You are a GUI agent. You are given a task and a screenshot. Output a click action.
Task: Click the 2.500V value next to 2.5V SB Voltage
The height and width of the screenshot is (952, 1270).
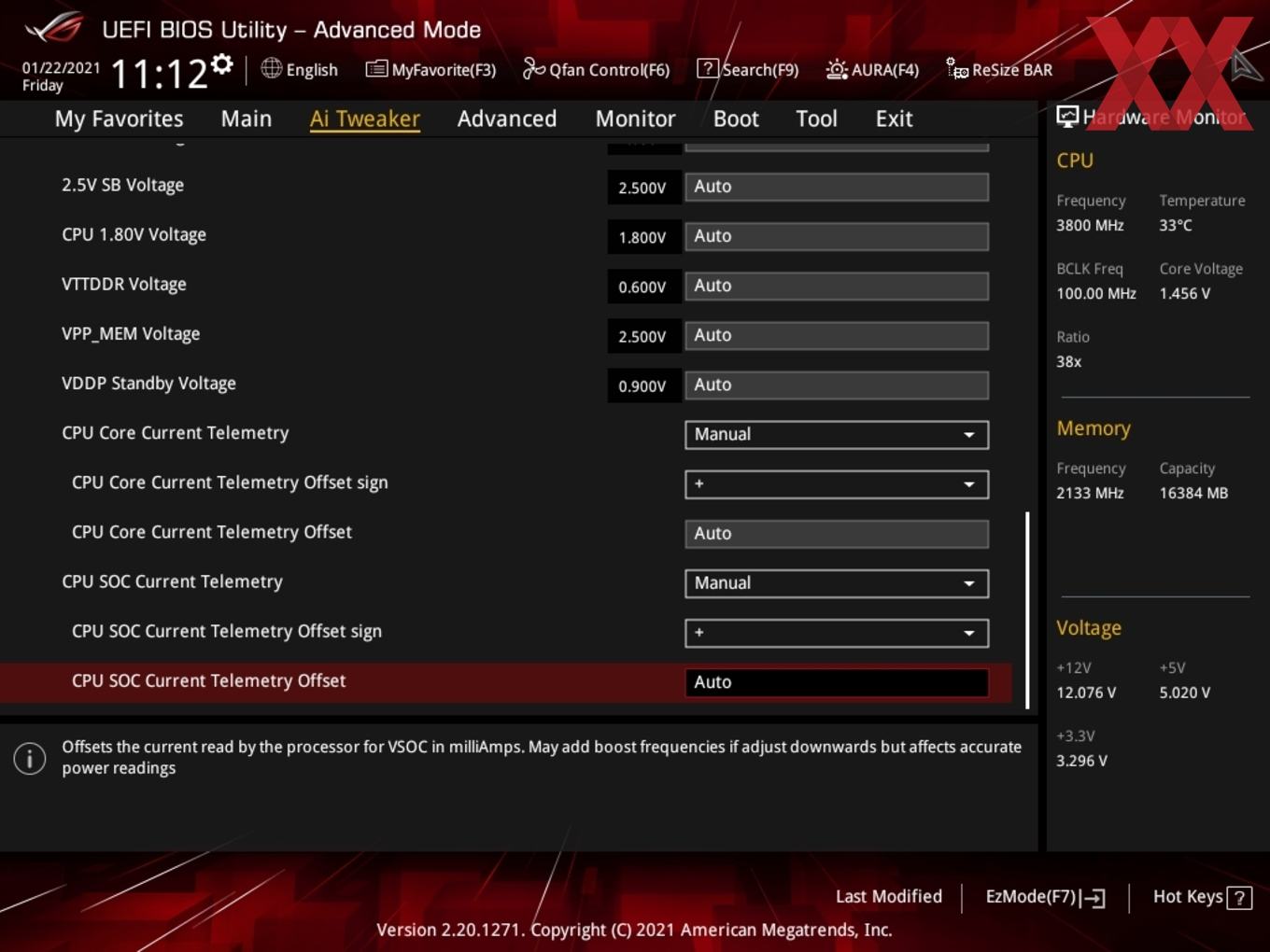[642, 188]
